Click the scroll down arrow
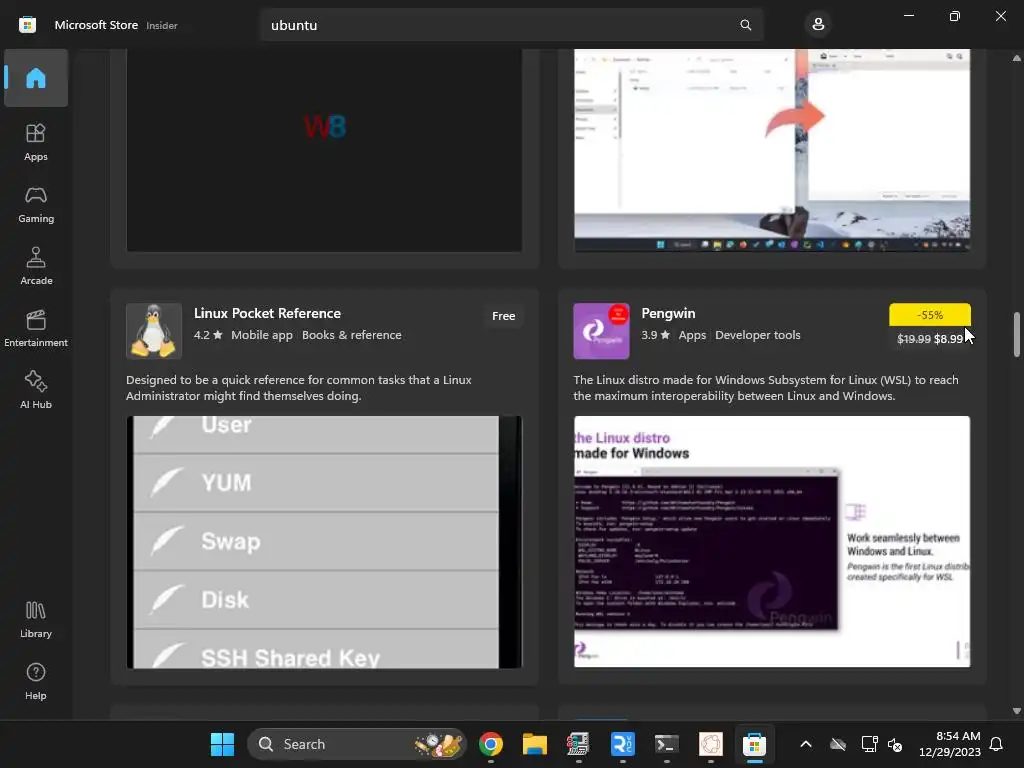This screenshot has height=768, width=1024. pos(1016,711)
